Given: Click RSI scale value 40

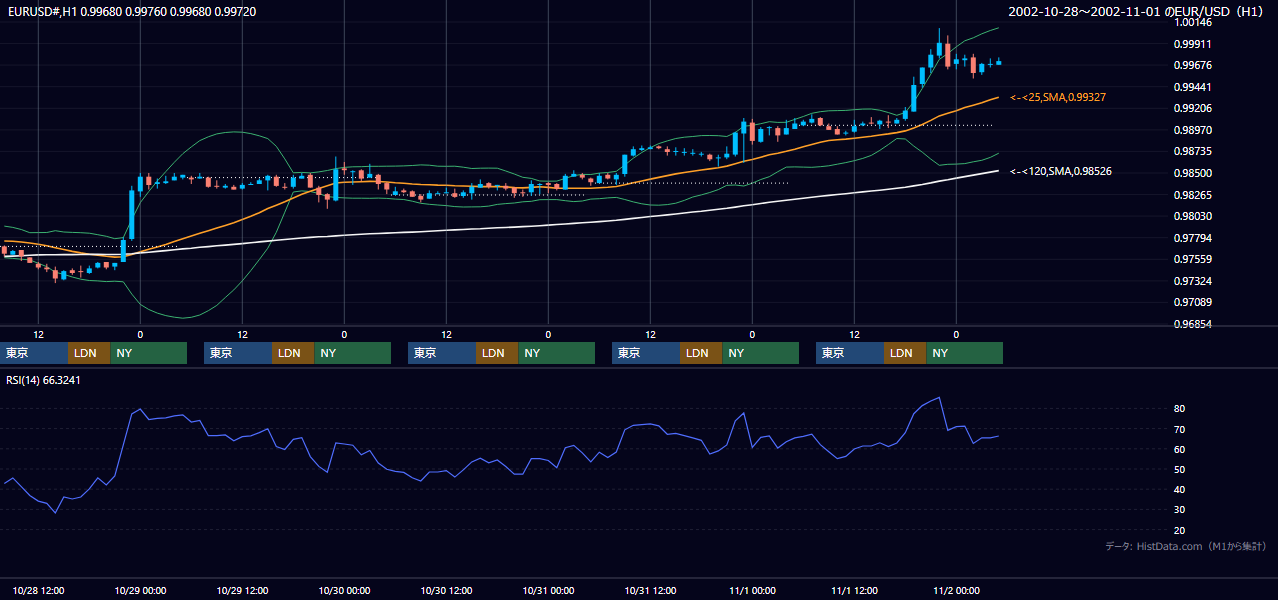Looking at the screenshot, I should coord(1180,489).
